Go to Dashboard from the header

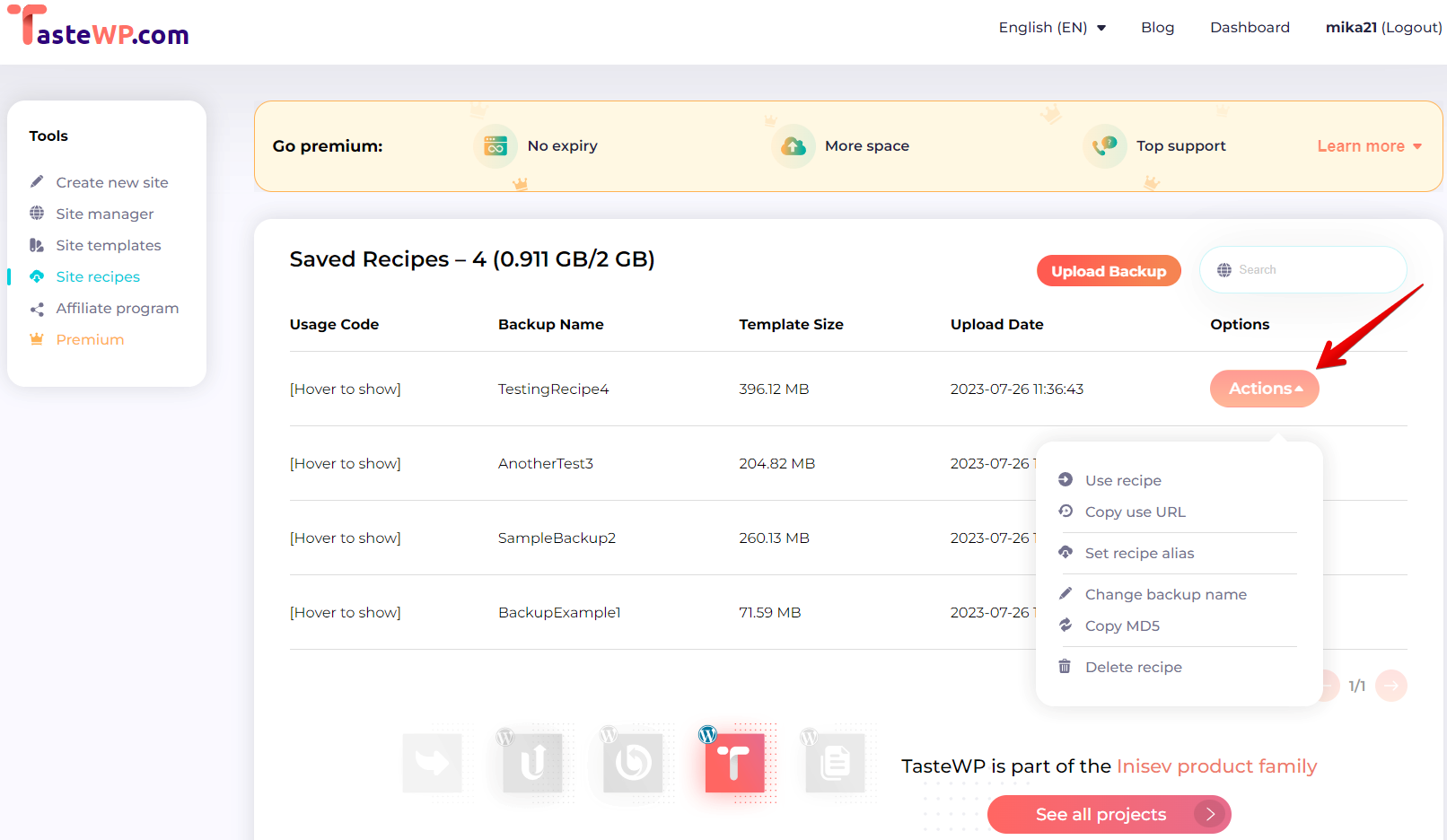click(x=1250, y=27)
